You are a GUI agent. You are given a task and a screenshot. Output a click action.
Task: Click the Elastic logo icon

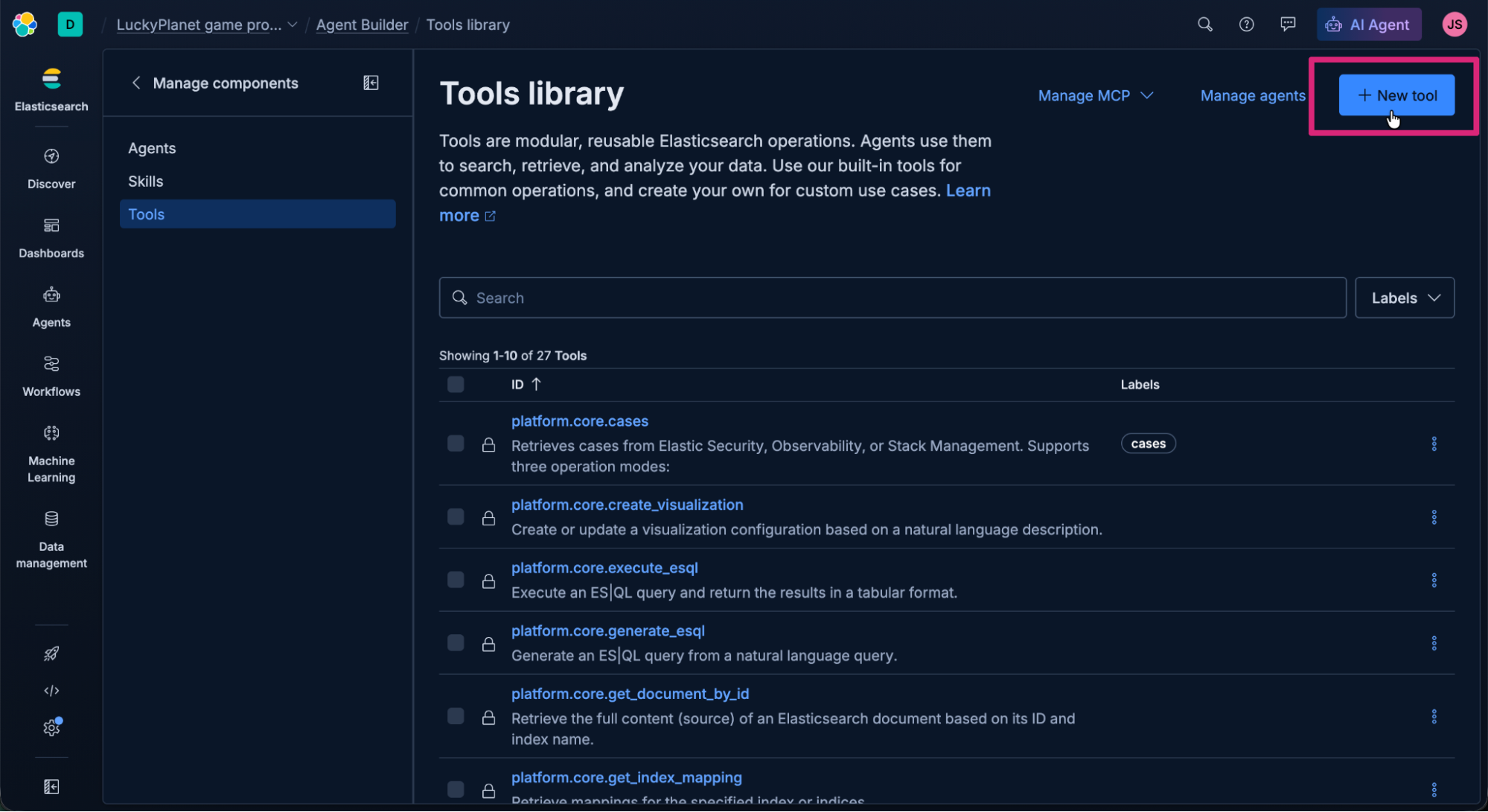point(25,25)
